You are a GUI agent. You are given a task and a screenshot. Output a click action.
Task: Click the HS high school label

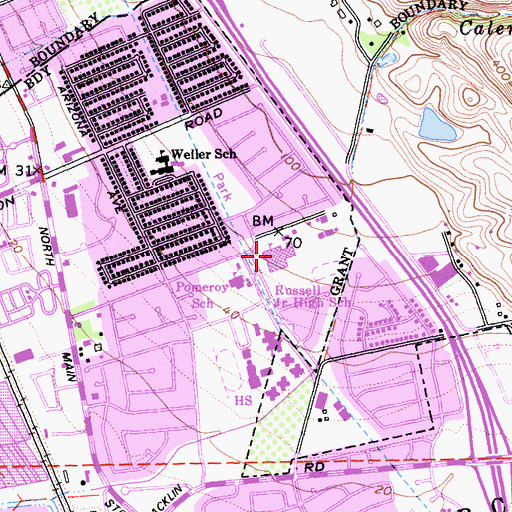point(243,400)
